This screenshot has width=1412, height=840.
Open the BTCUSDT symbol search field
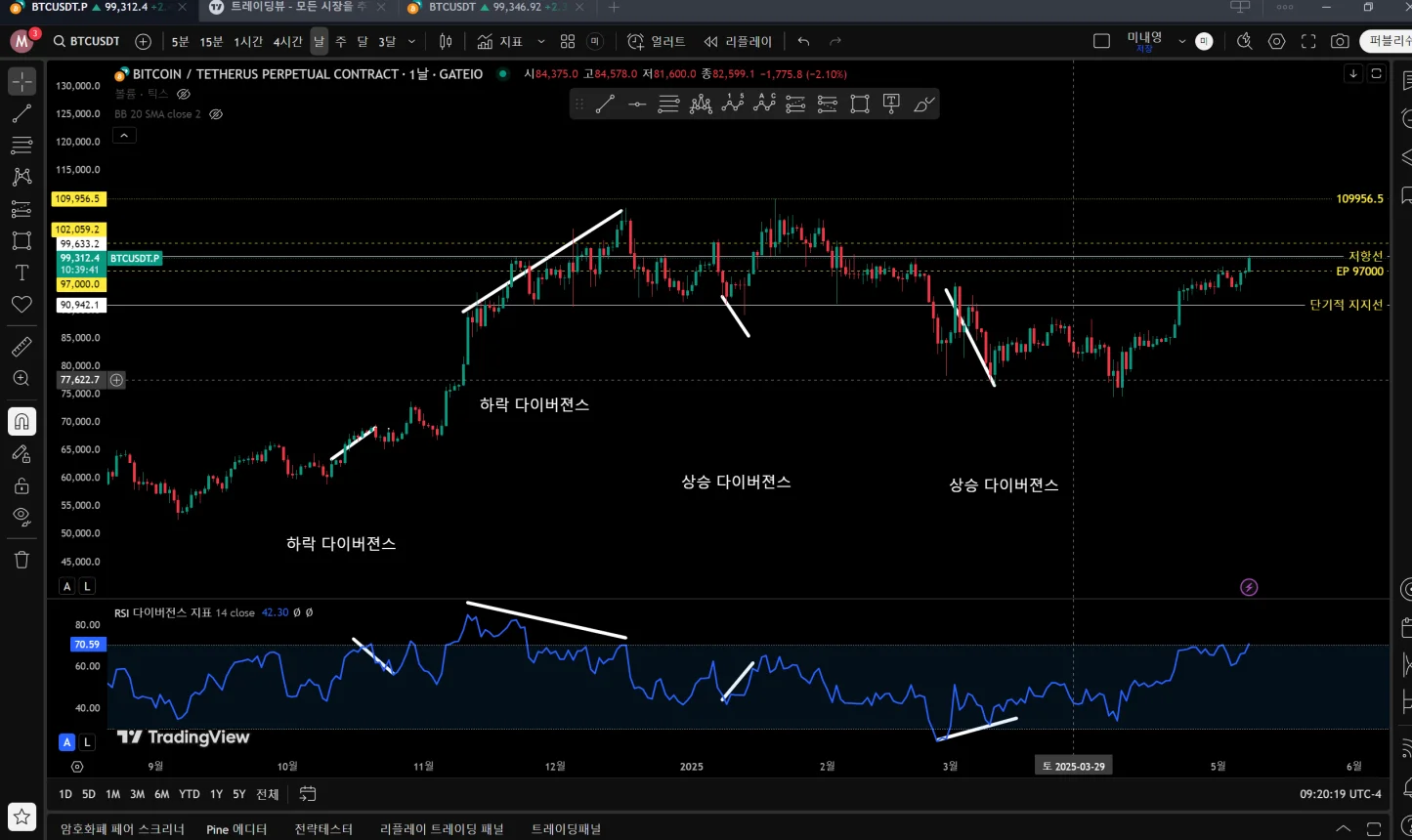pyautogui.click(x=87, y=41)
